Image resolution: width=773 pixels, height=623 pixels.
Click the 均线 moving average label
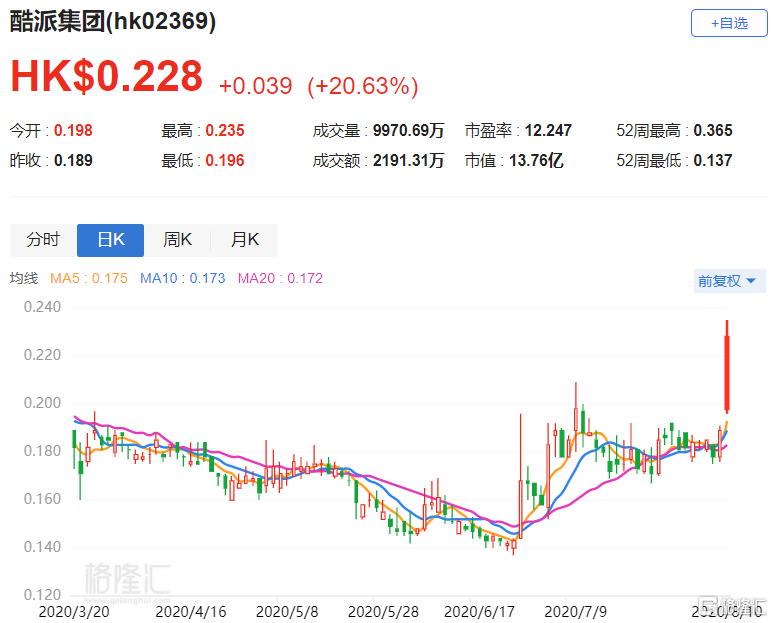[x=24, y=278]
